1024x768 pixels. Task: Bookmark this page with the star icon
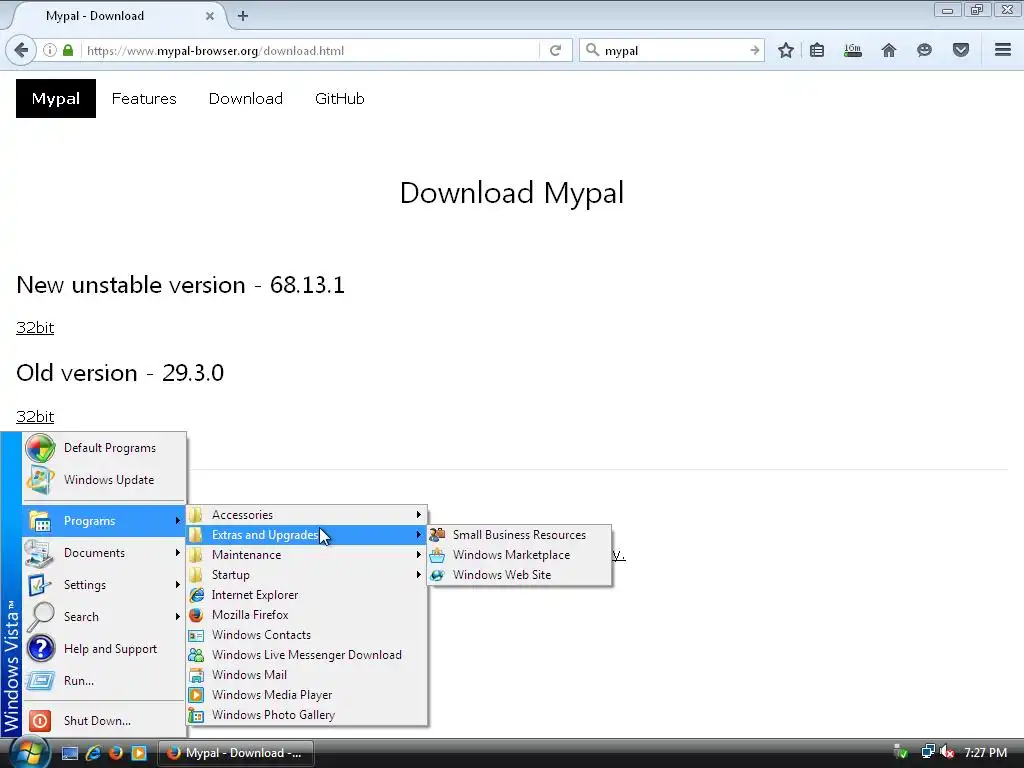786,50
